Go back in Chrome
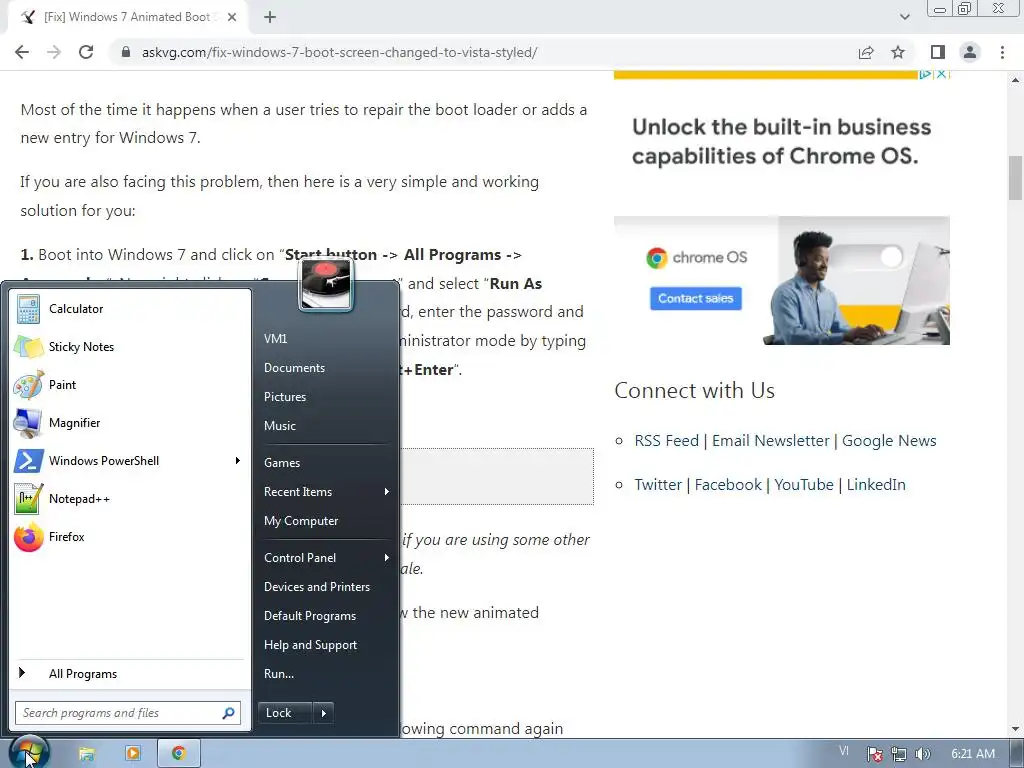 pyautogui.click(x=22, y=52)
